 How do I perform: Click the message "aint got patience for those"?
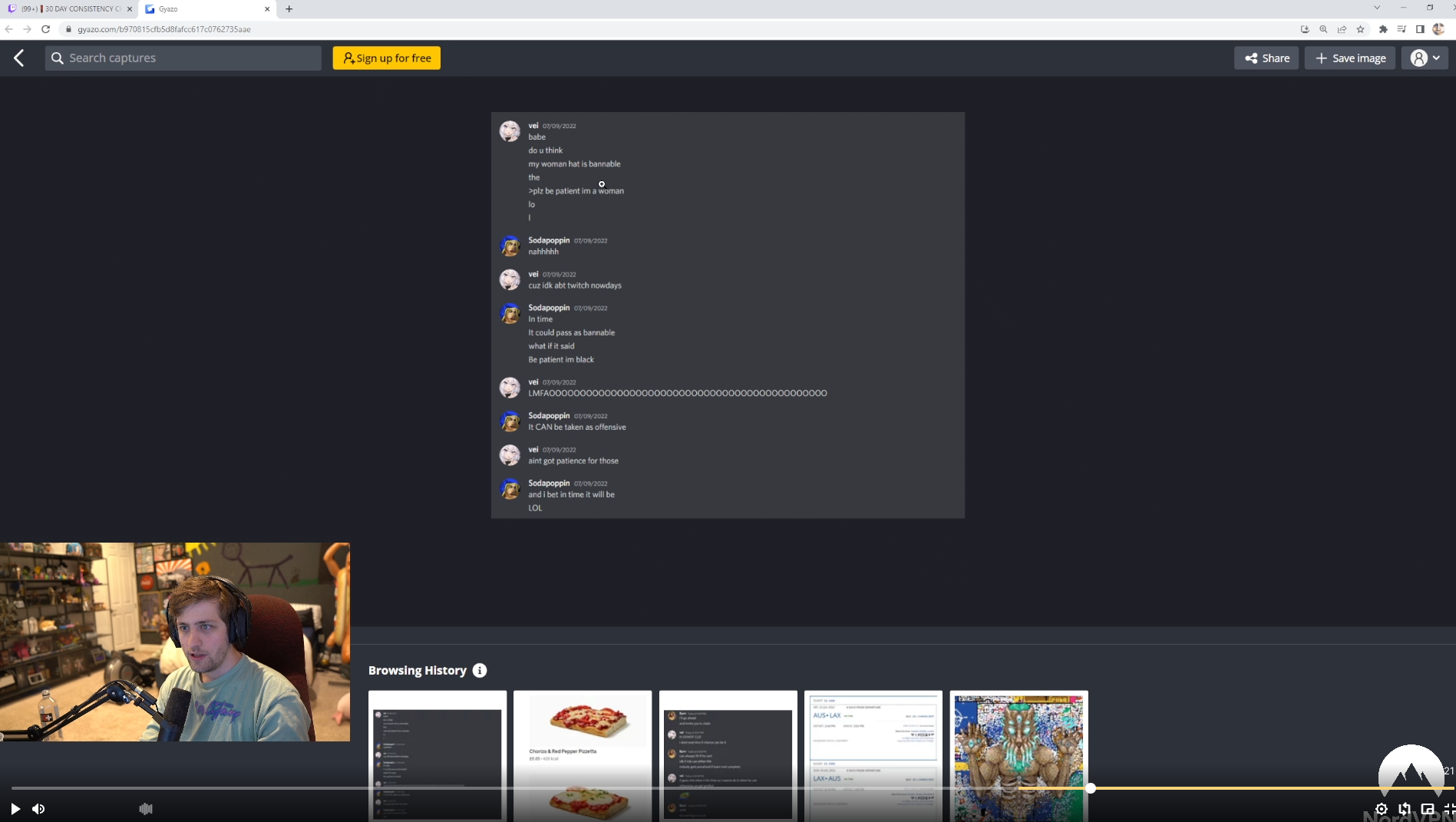(x=573, y=461)
